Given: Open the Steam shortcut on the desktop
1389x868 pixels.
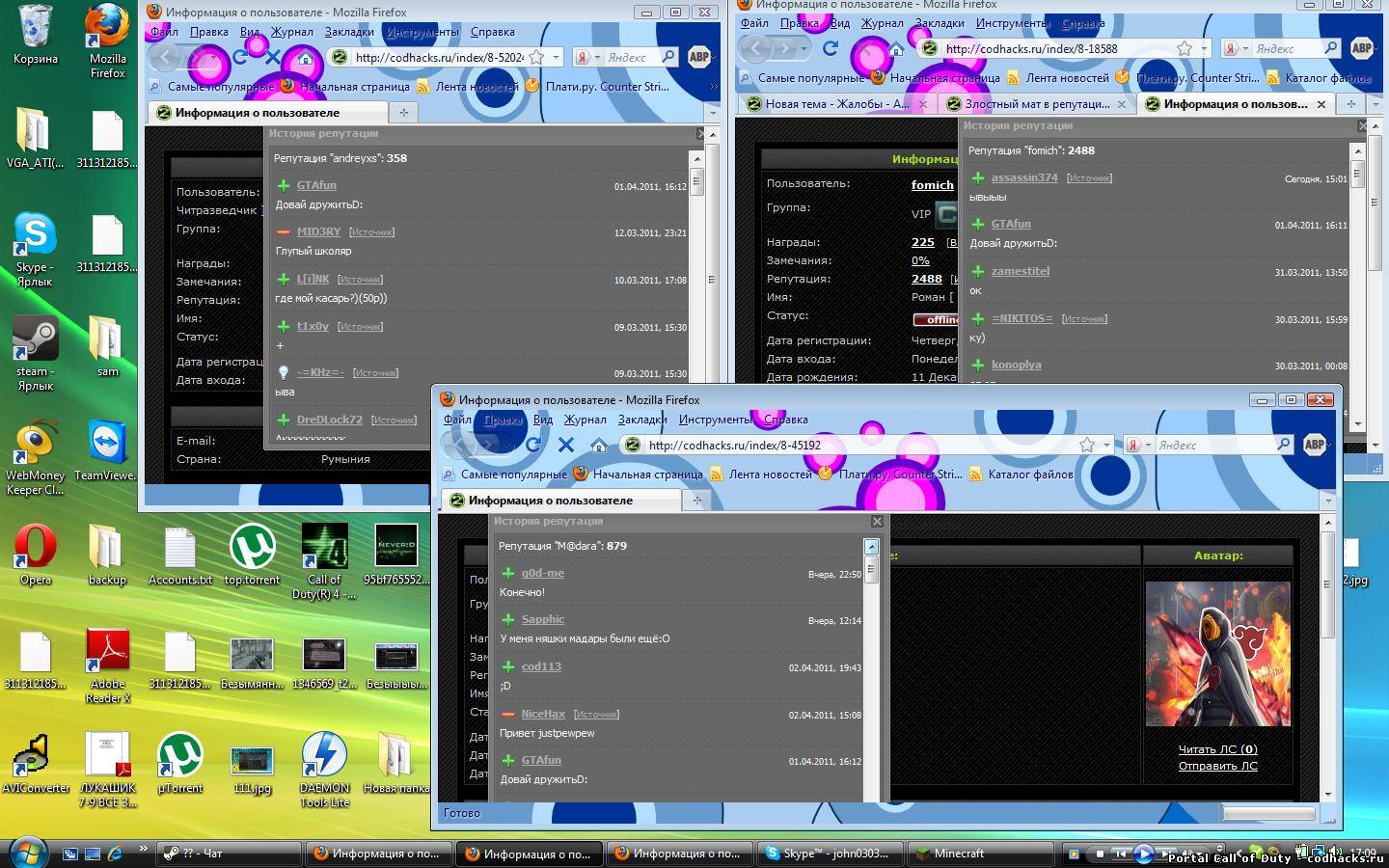Looking at the screenshot, I should pyautogui.click(x=35, y=353).
